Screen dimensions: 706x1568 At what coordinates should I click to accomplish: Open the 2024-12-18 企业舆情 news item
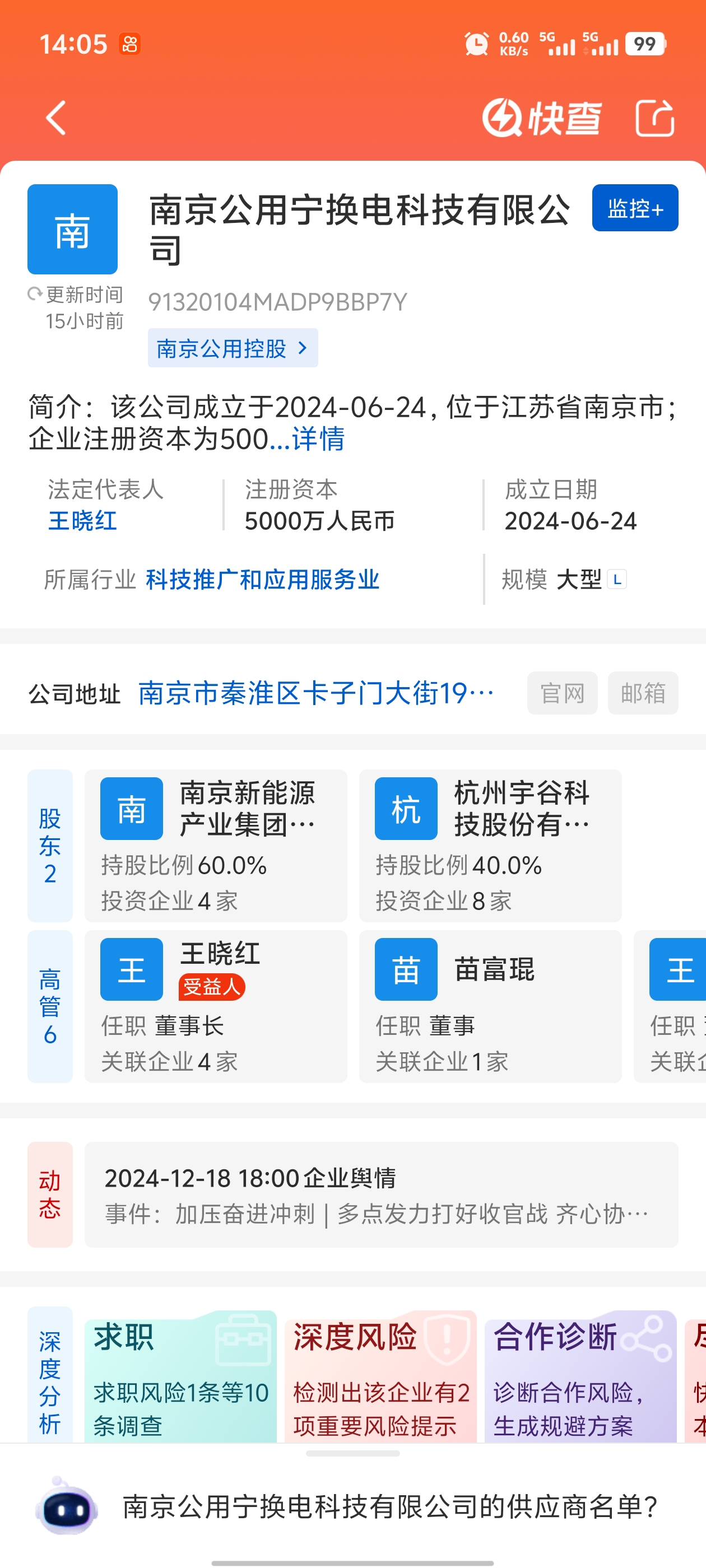pos(382,1194)
